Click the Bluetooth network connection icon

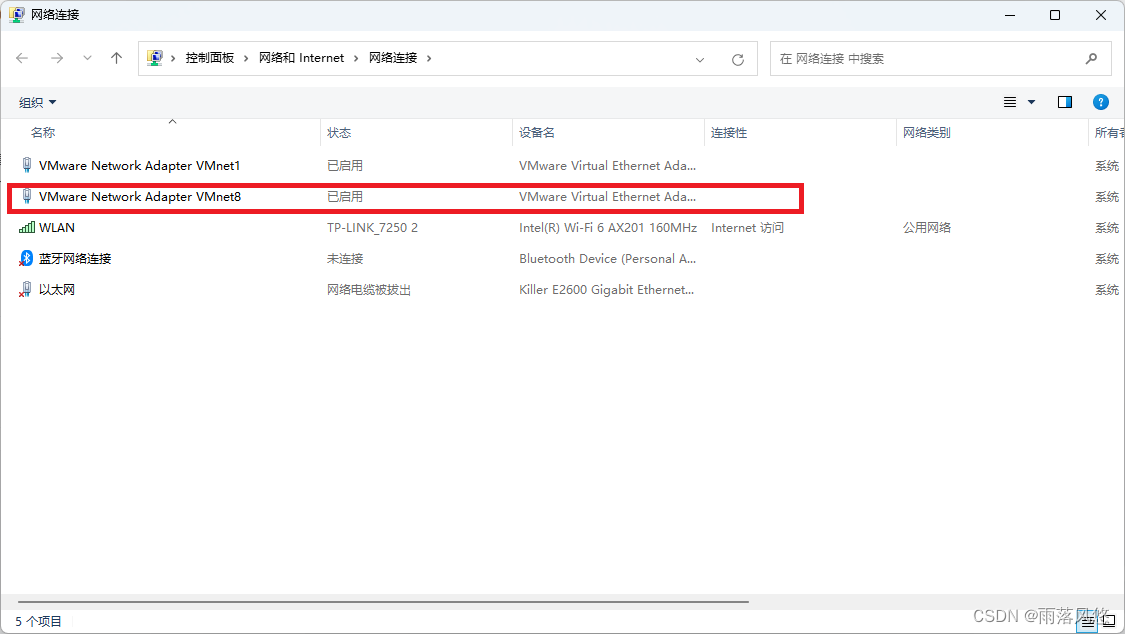tap(27, 258)
